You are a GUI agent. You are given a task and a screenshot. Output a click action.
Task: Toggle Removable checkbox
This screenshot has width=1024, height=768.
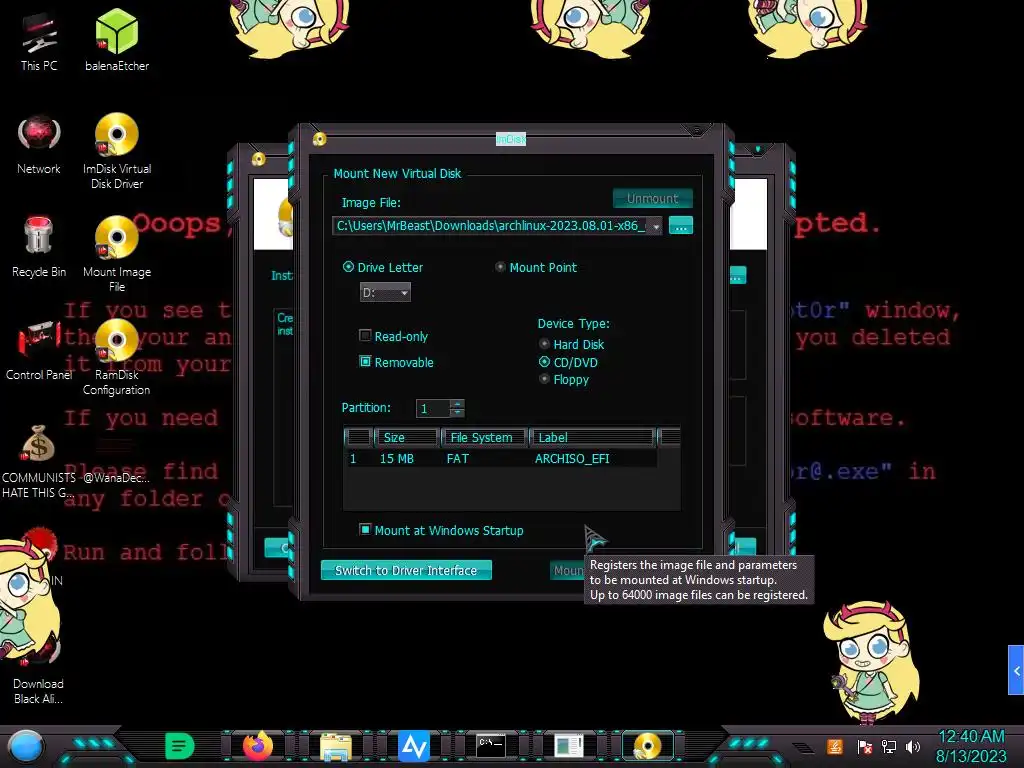365,361
